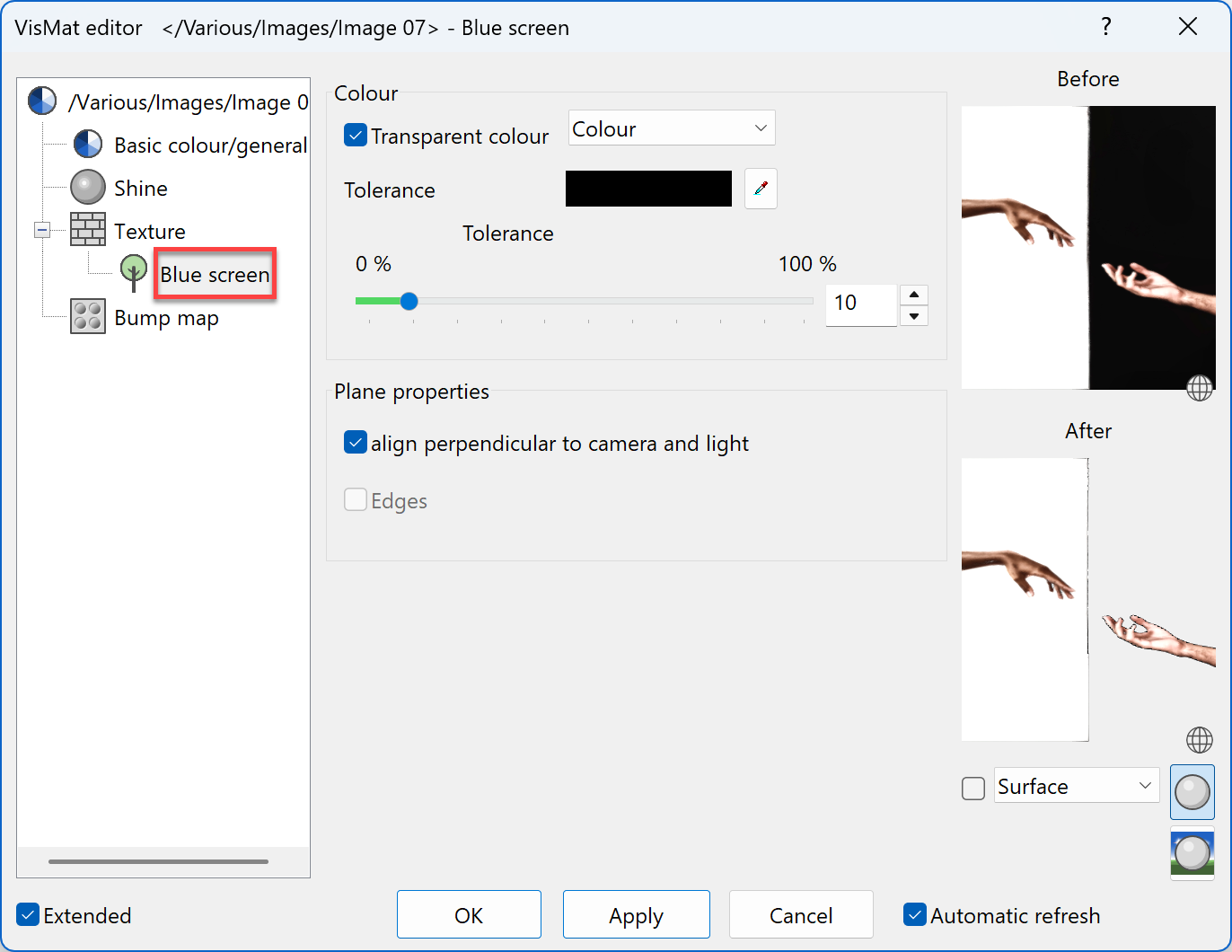
Task: Uncheck align perpendicular to camera and light
Action: [x=356, y=443]
